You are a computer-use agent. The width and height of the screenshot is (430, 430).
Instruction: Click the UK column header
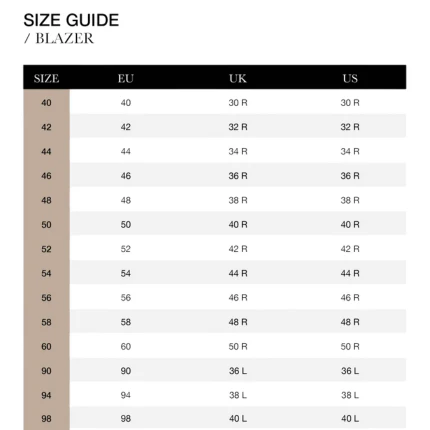click(238, 78)
